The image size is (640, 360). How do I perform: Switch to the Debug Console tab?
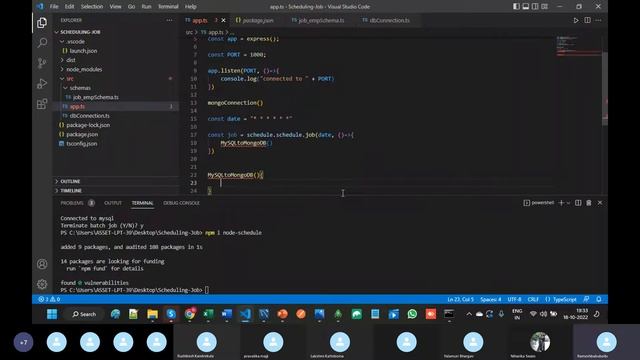coord(181,203)
